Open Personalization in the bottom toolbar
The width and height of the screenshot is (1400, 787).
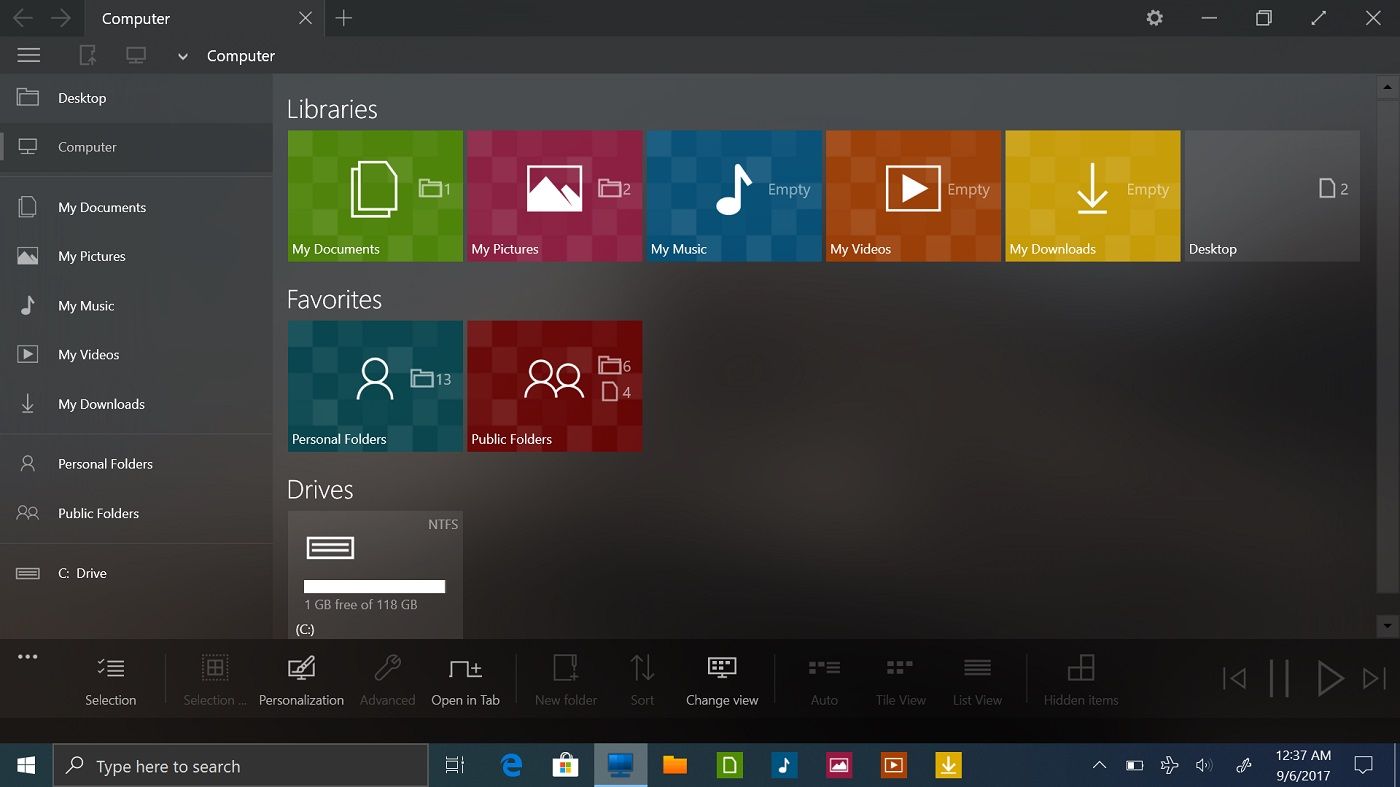point(301,680)
